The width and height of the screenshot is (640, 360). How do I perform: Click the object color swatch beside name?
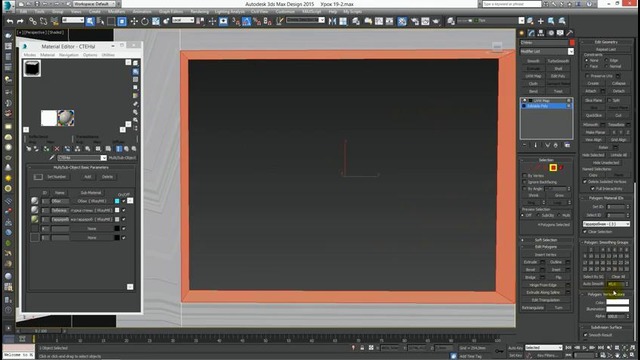pos(572,42)
